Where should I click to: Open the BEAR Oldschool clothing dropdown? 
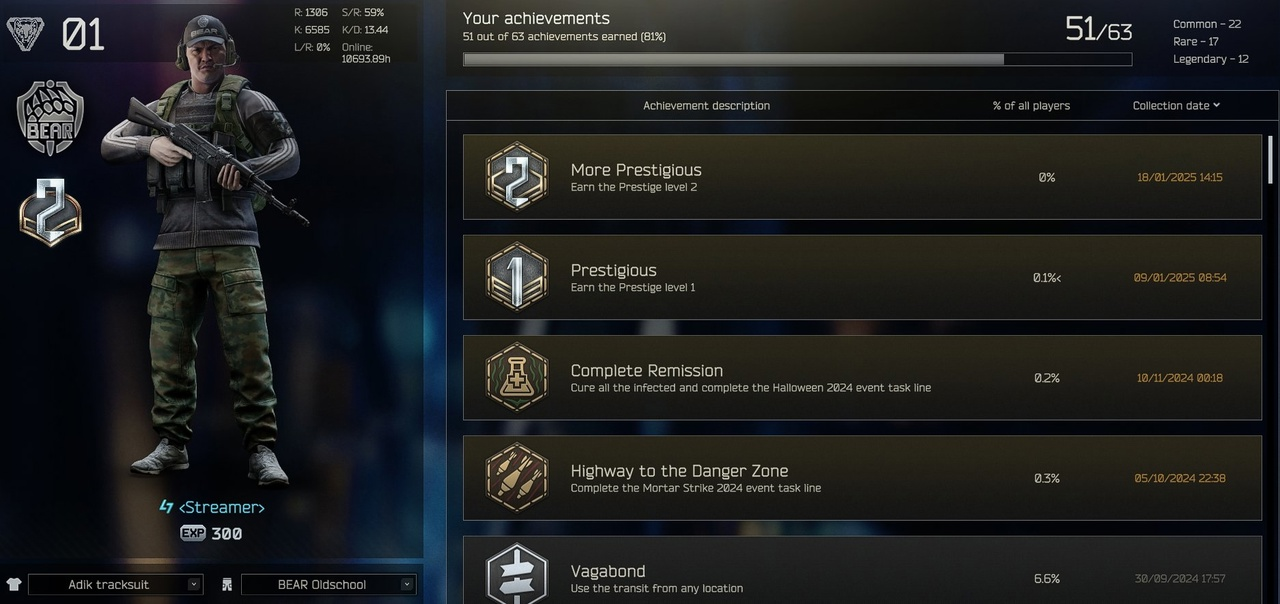tap(329, 585)
